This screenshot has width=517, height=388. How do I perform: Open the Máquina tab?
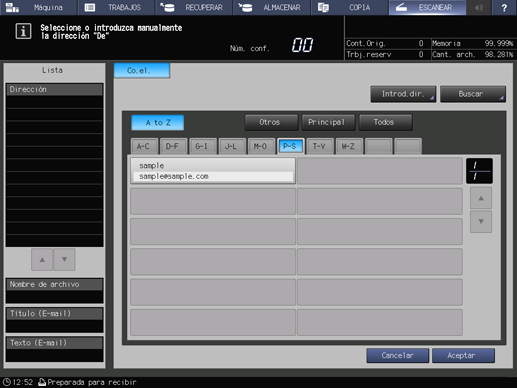point(38,7)
